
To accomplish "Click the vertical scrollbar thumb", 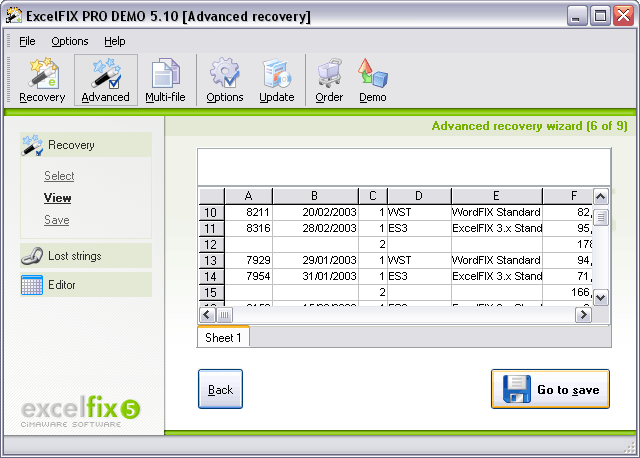I will 600,218.
